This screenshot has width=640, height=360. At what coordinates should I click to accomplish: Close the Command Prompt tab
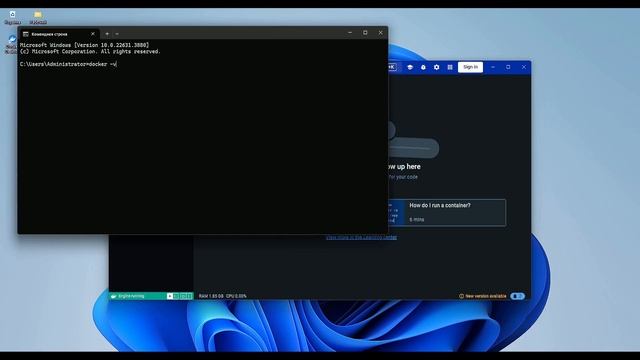(x=93, y=34)
